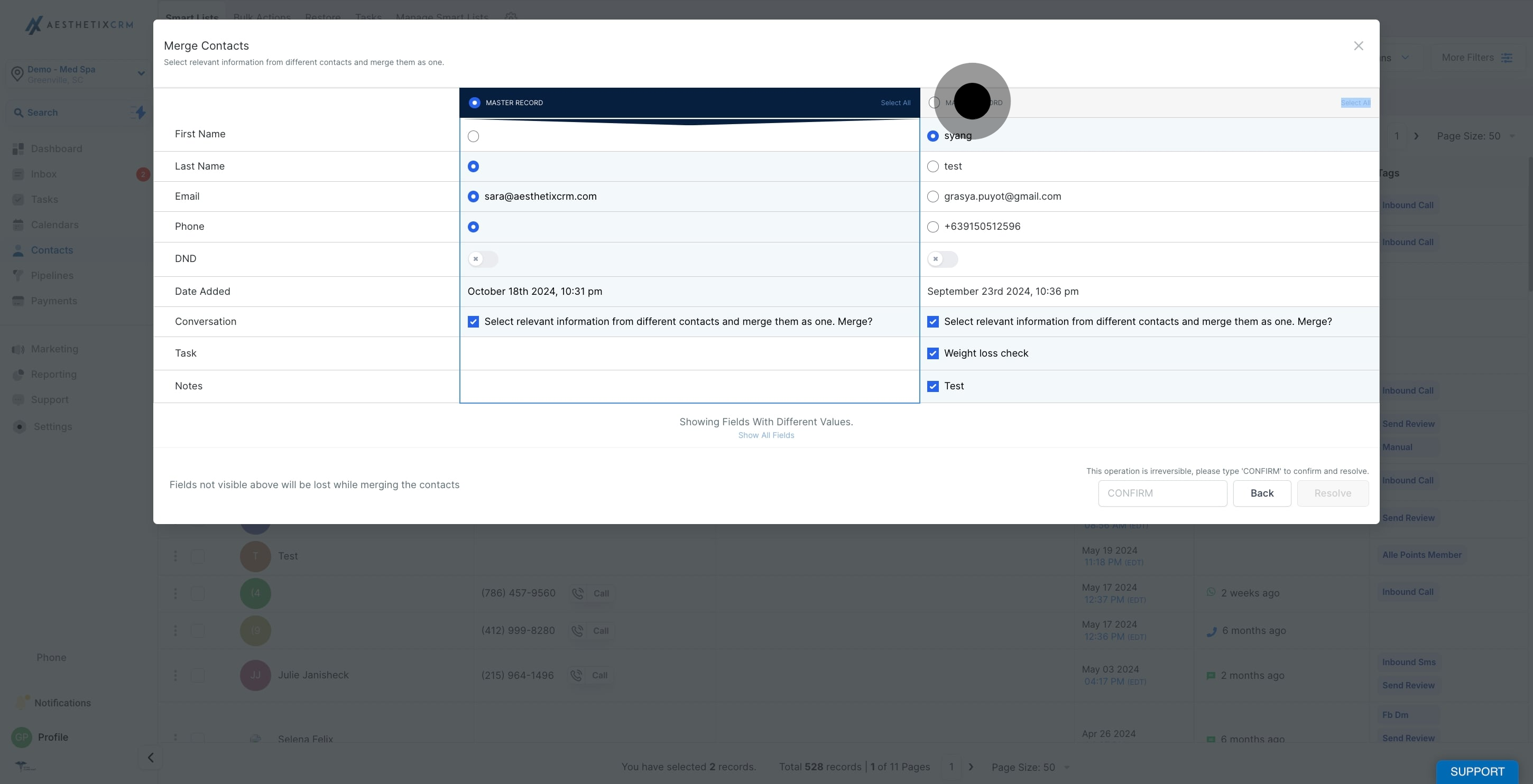The height and width of the screenshot is (784, 1533).
Task: Uncheck right Conversation checkbox
Action: (x=932, y=322)
